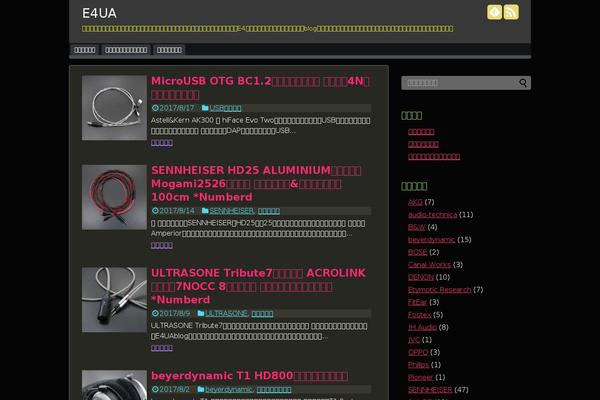Open the SENNHEISER HD25 ALUMINIUM post title

[256, 184]
